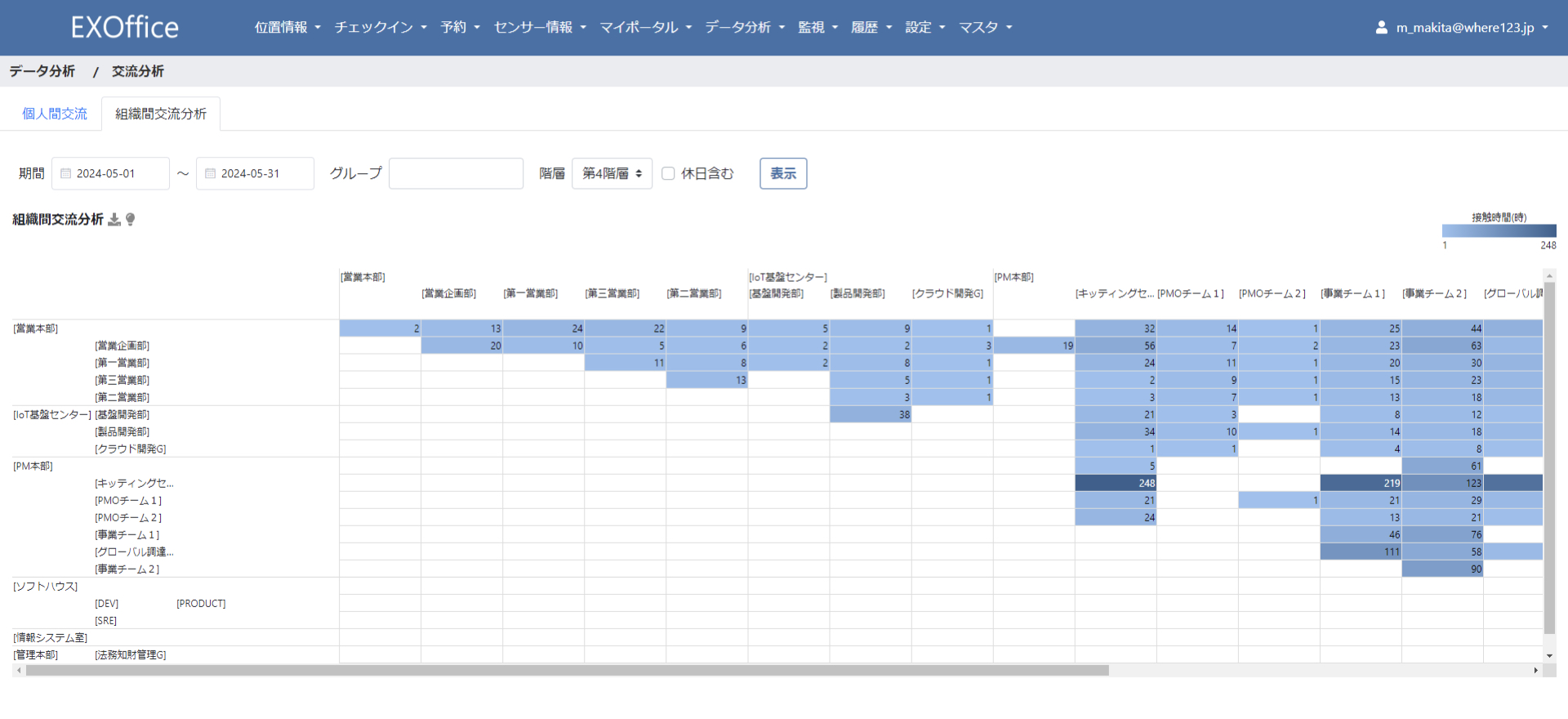Click calendar icon in start date field
Viewport: 1568px width, 719px height.
click(x=66, y=174)
